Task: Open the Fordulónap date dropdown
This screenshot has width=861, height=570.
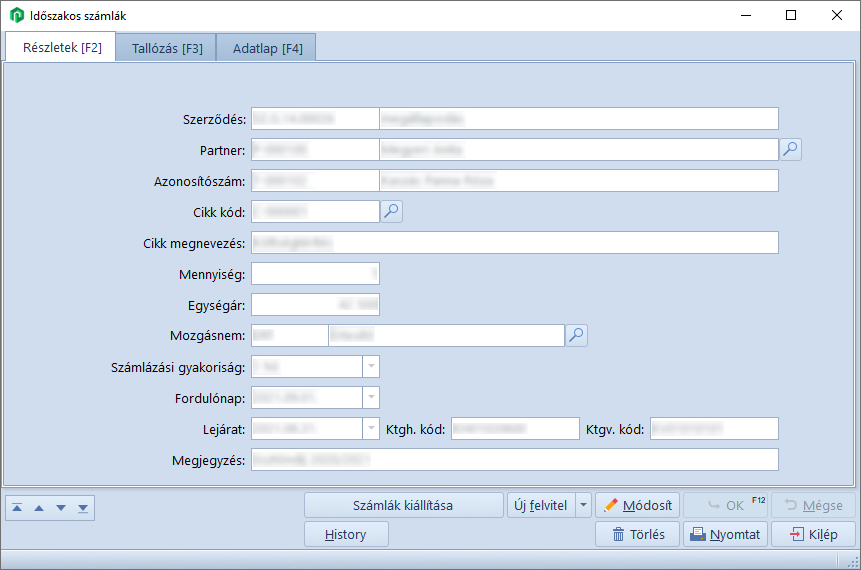Action: pos(371,398)
